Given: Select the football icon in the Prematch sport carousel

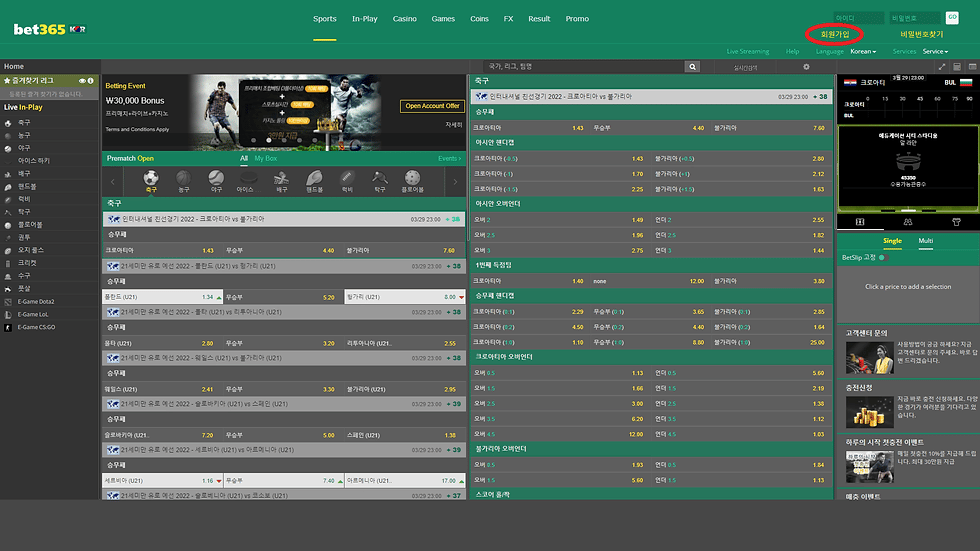Looking at the screenshot, I should (151, 178).
